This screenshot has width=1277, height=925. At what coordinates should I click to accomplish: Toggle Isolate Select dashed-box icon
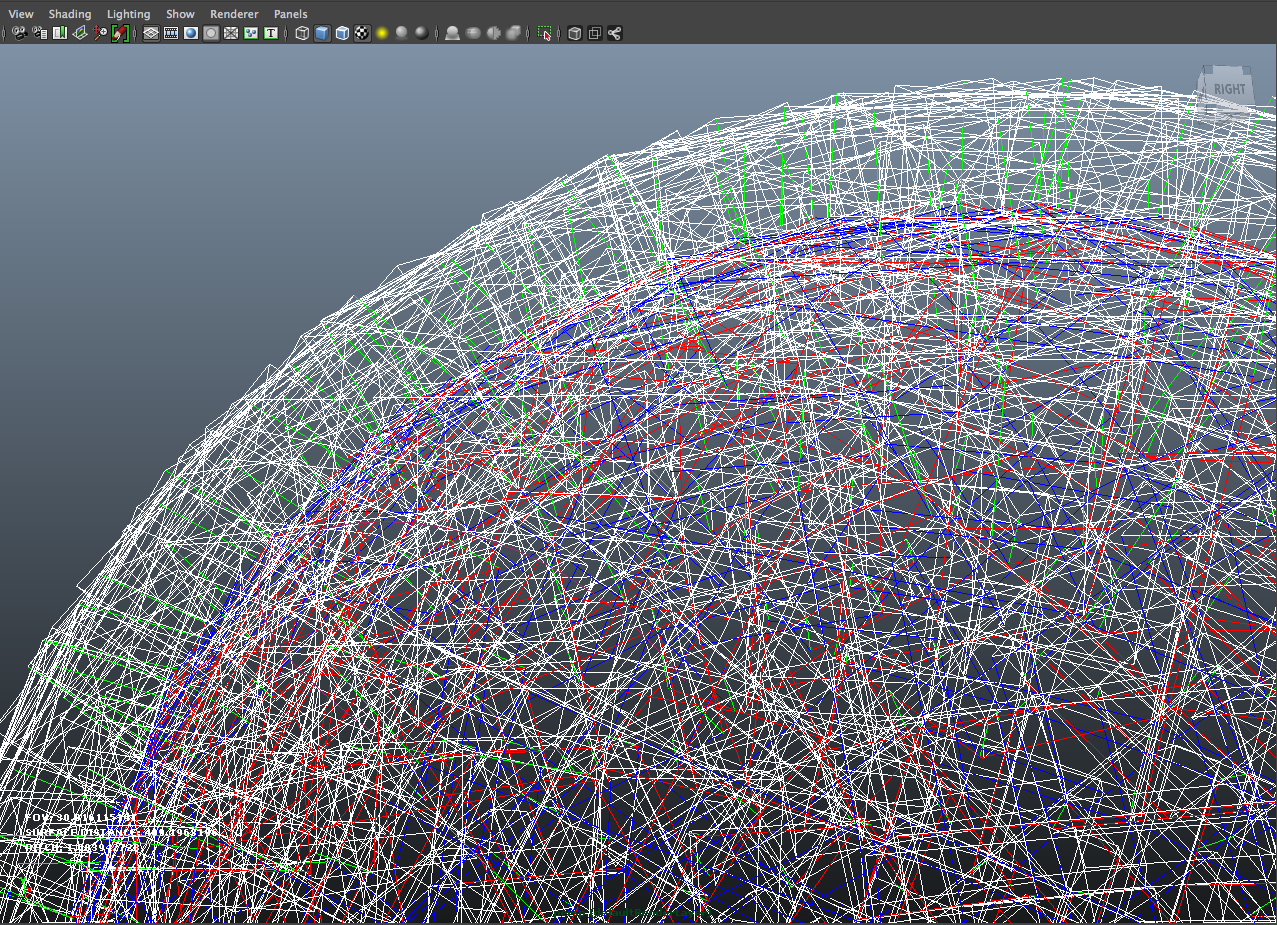tap(545, 33)
